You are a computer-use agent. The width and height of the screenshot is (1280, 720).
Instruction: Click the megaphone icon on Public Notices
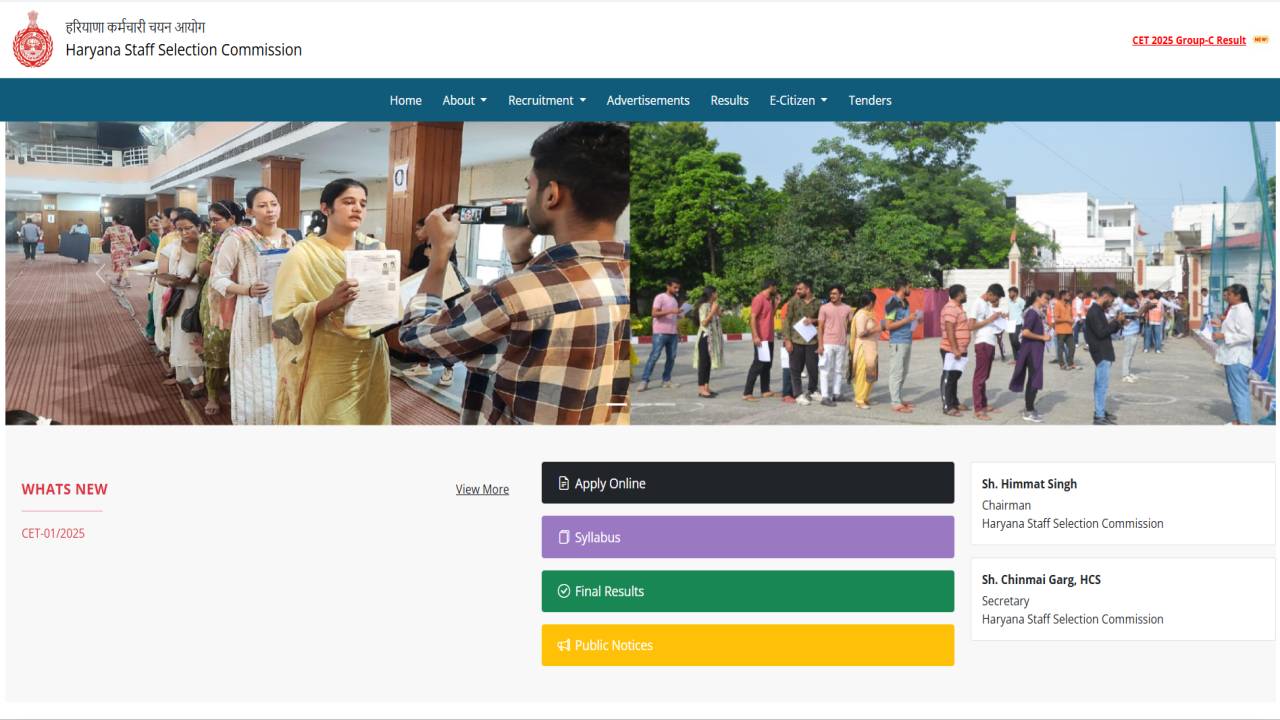pyautogui.click(x=562, y=645)
